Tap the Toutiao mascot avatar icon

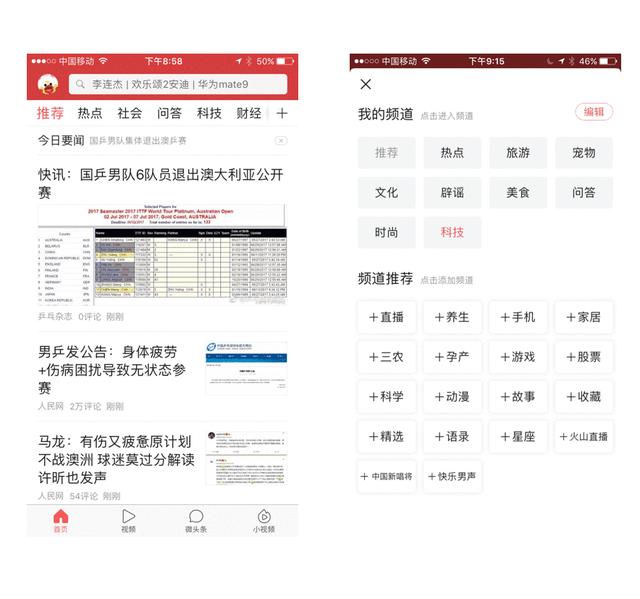[46, 84]
